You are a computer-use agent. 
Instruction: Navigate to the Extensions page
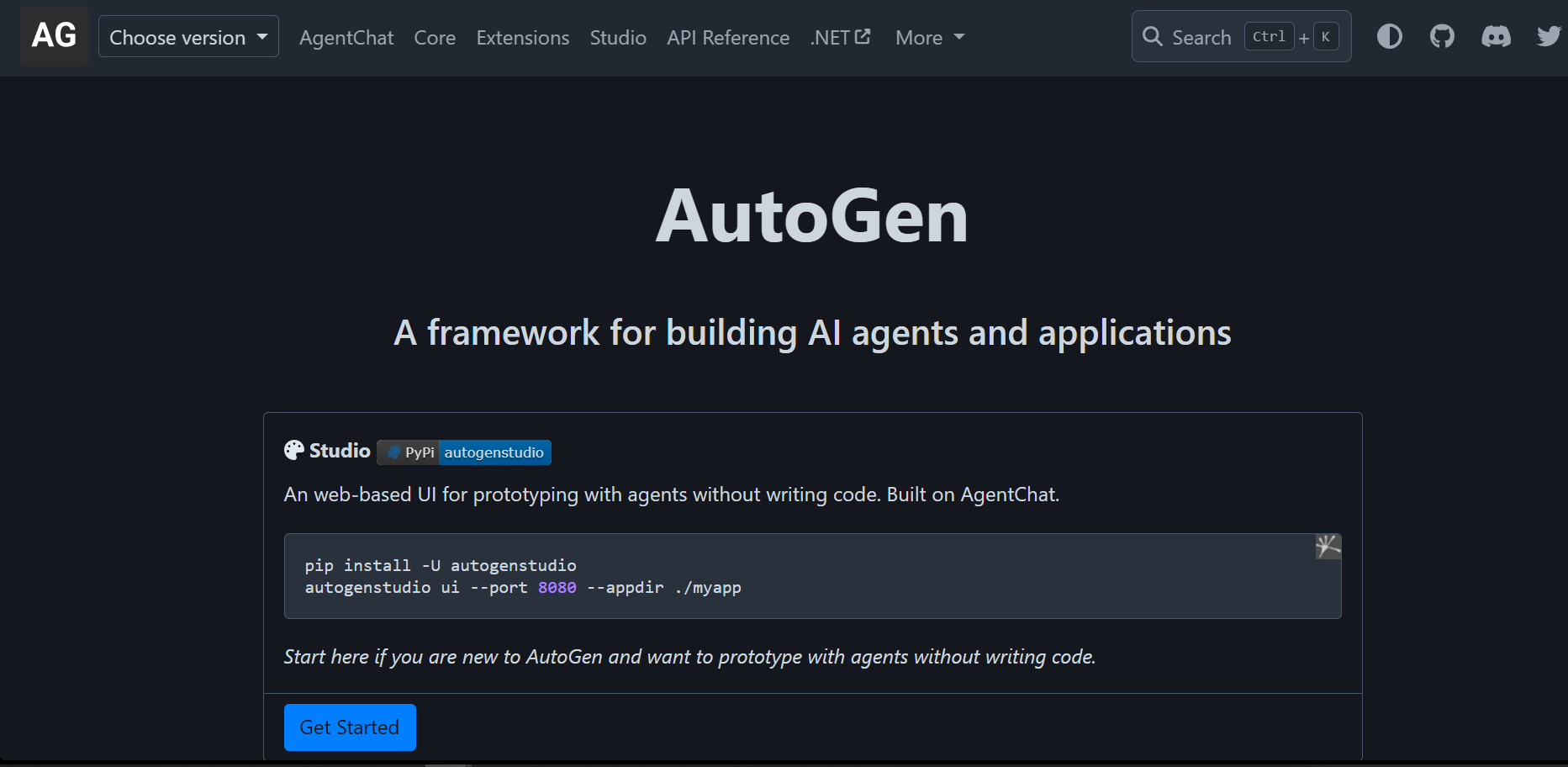pos(522,38)
